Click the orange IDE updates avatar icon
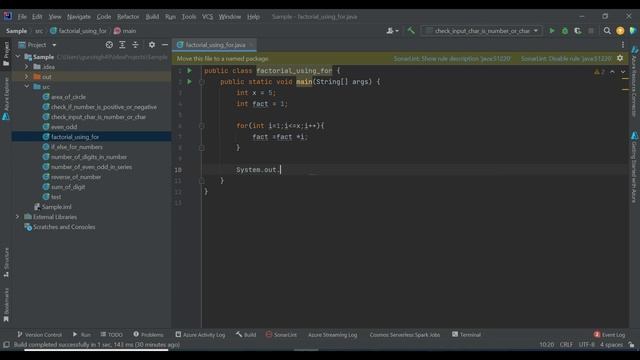The height and width of the screenshot is (360, 640). (620, 31)
